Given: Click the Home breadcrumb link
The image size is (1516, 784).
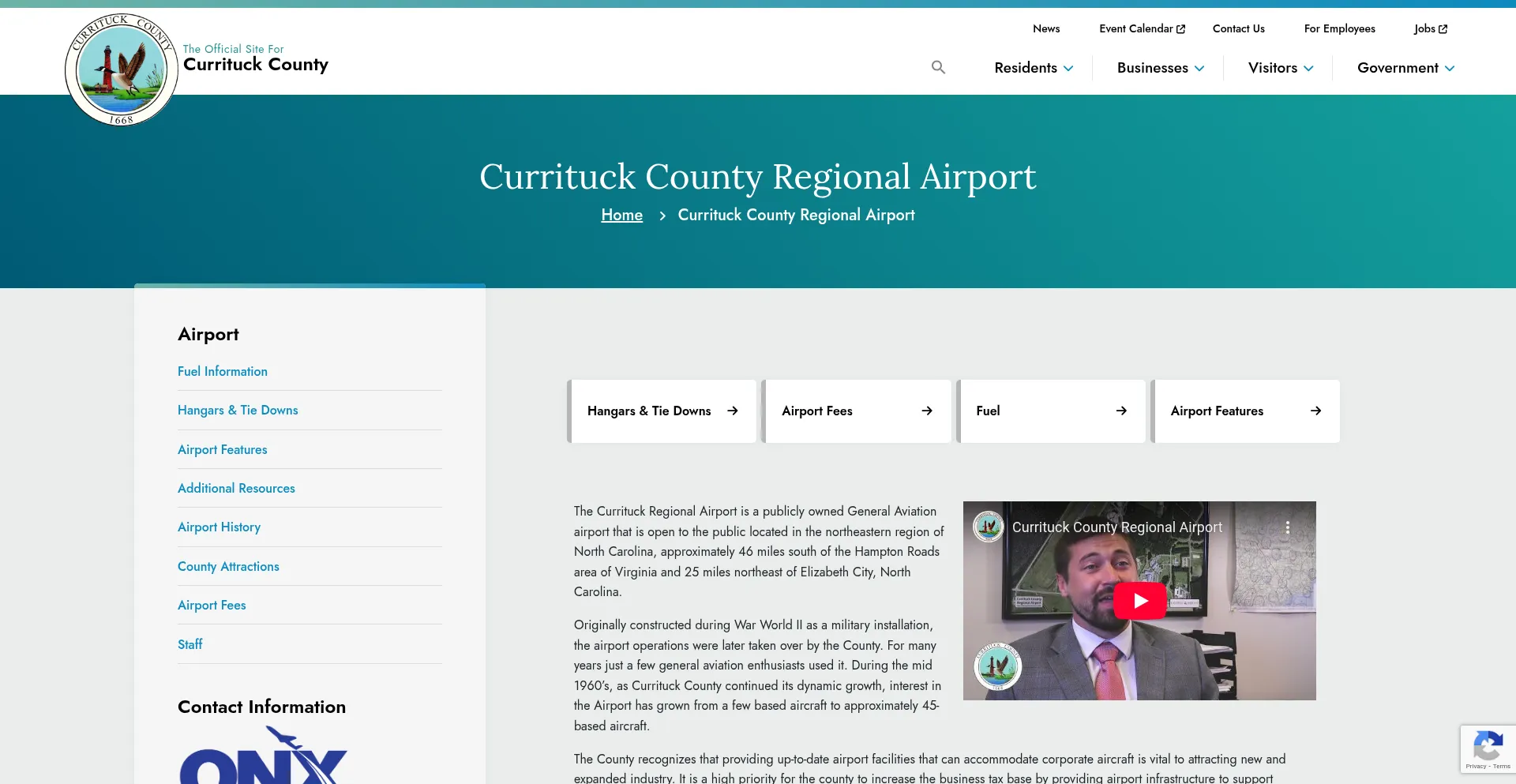Looking at the screenshot, I should click(x=621, y=215).
